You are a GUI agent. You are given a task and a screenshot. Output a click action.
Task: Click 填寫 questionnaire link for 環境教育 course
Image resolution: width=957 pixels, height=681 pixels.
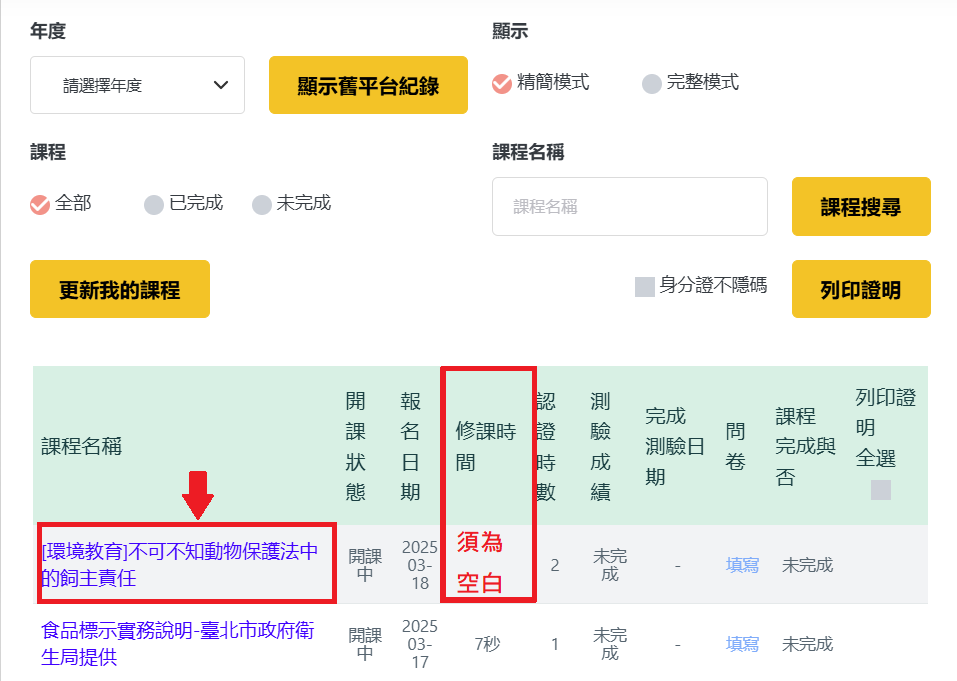[x=742, y=565]
